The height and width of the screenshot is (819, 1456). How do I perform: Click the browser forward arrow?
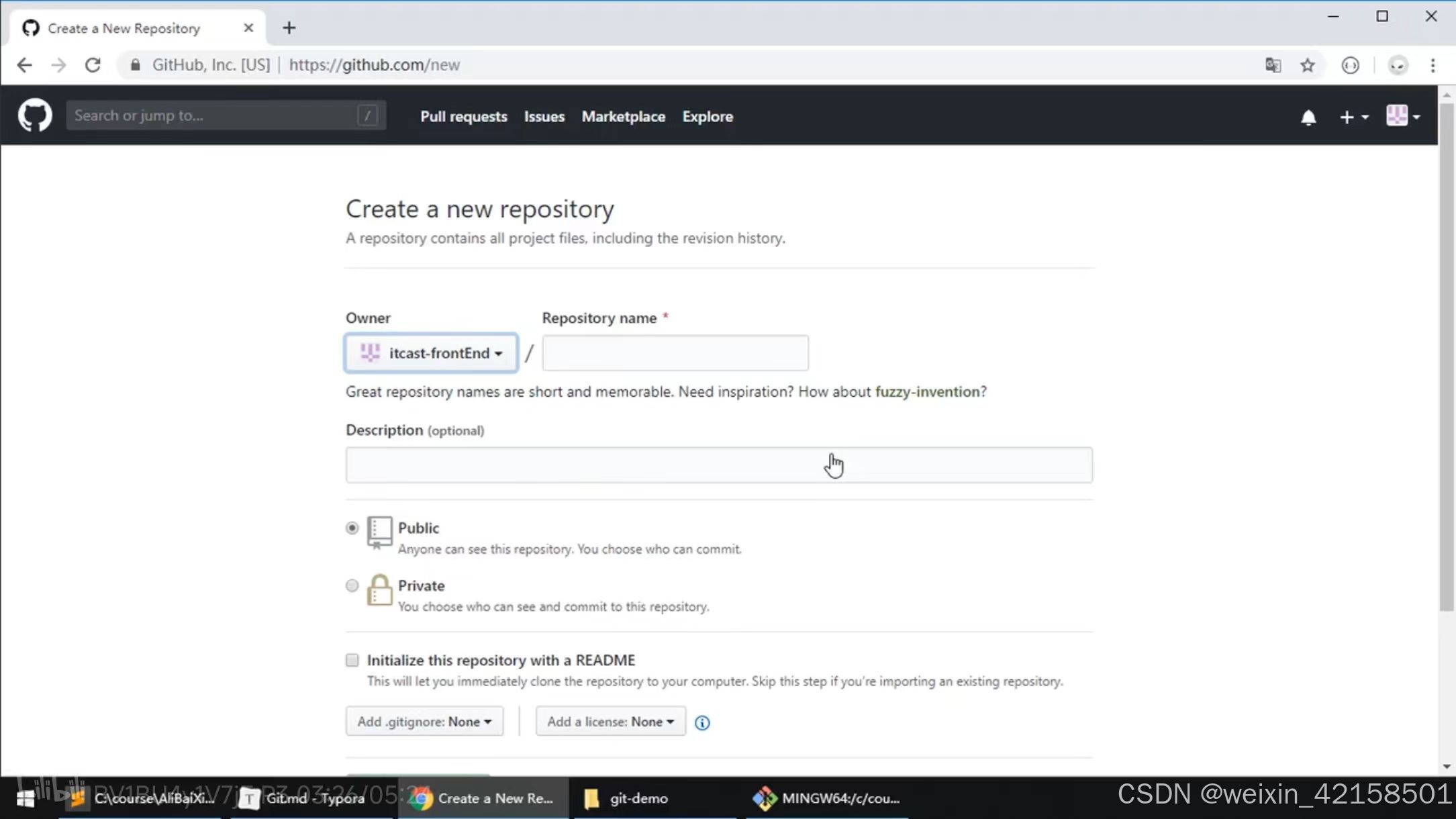(58, 65)
